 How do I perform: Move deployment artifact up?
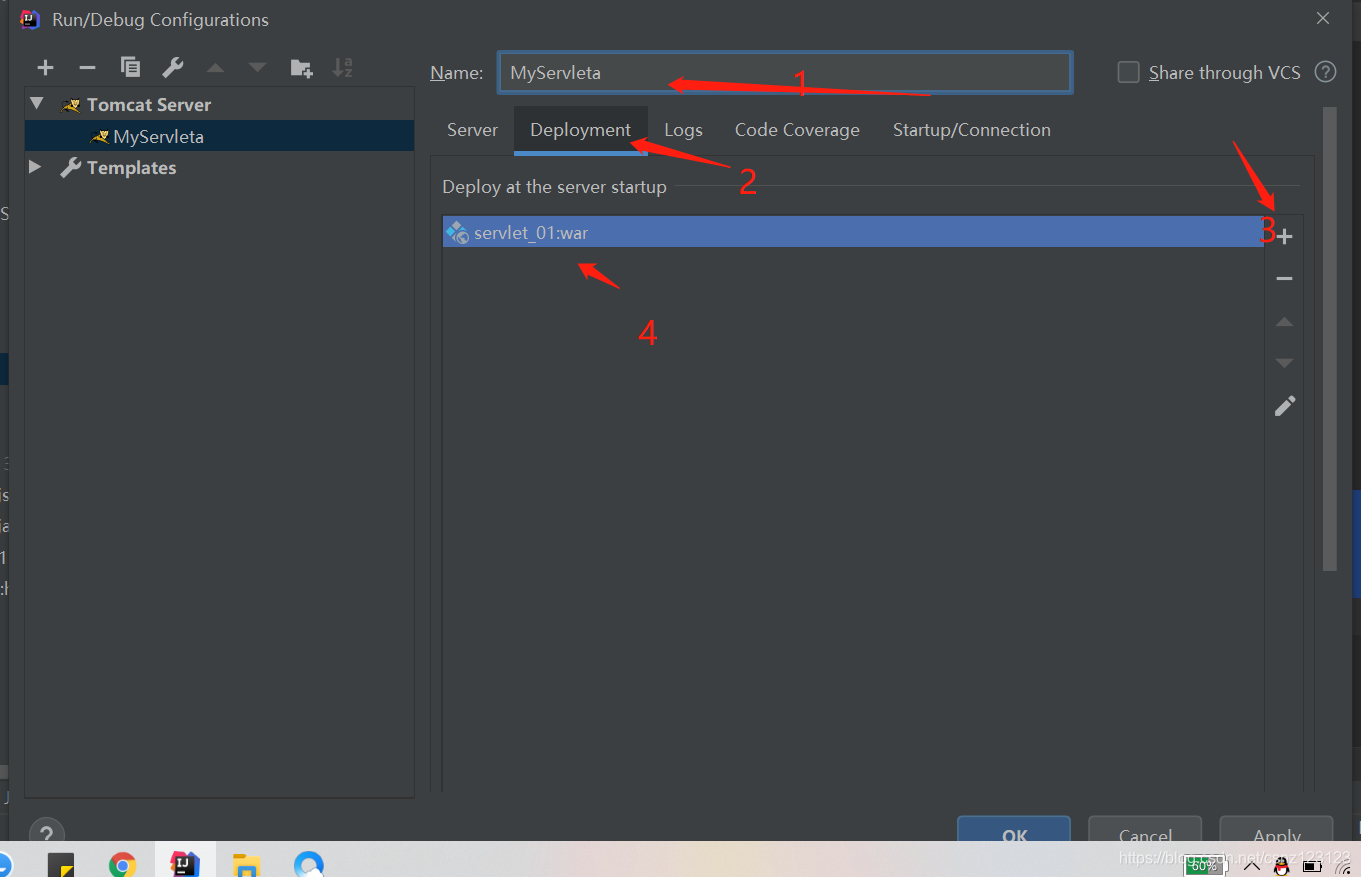1285,322
